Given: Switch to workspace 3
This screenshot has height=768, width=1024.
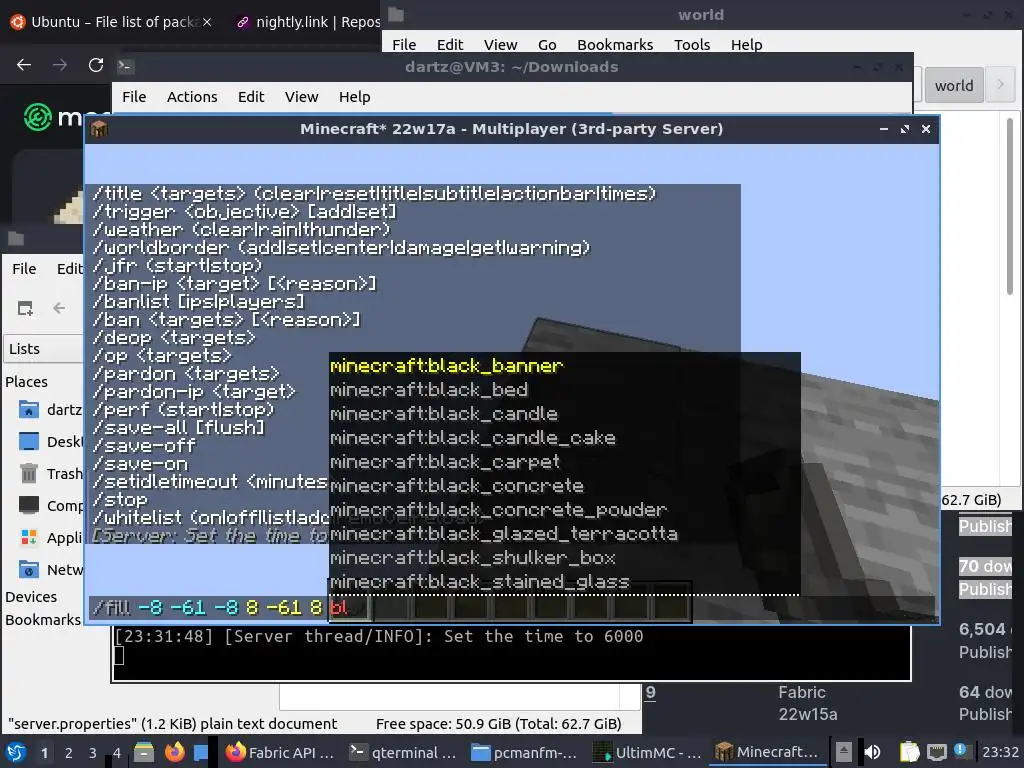Looking at the screenshot, I should (93, 753).
